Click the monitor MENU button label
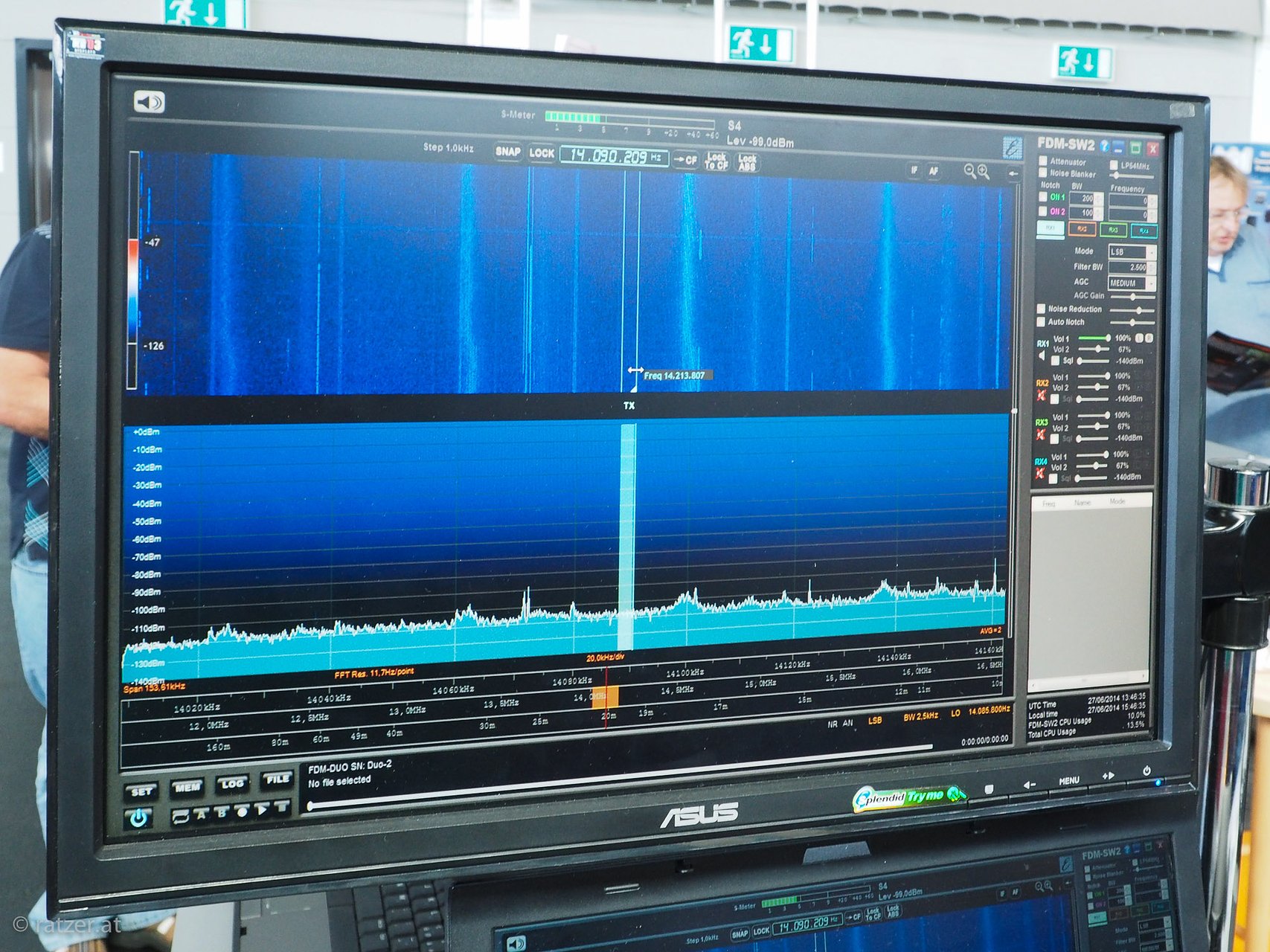This screenshot has height=952, width=1270. (x=1069, y=780)
